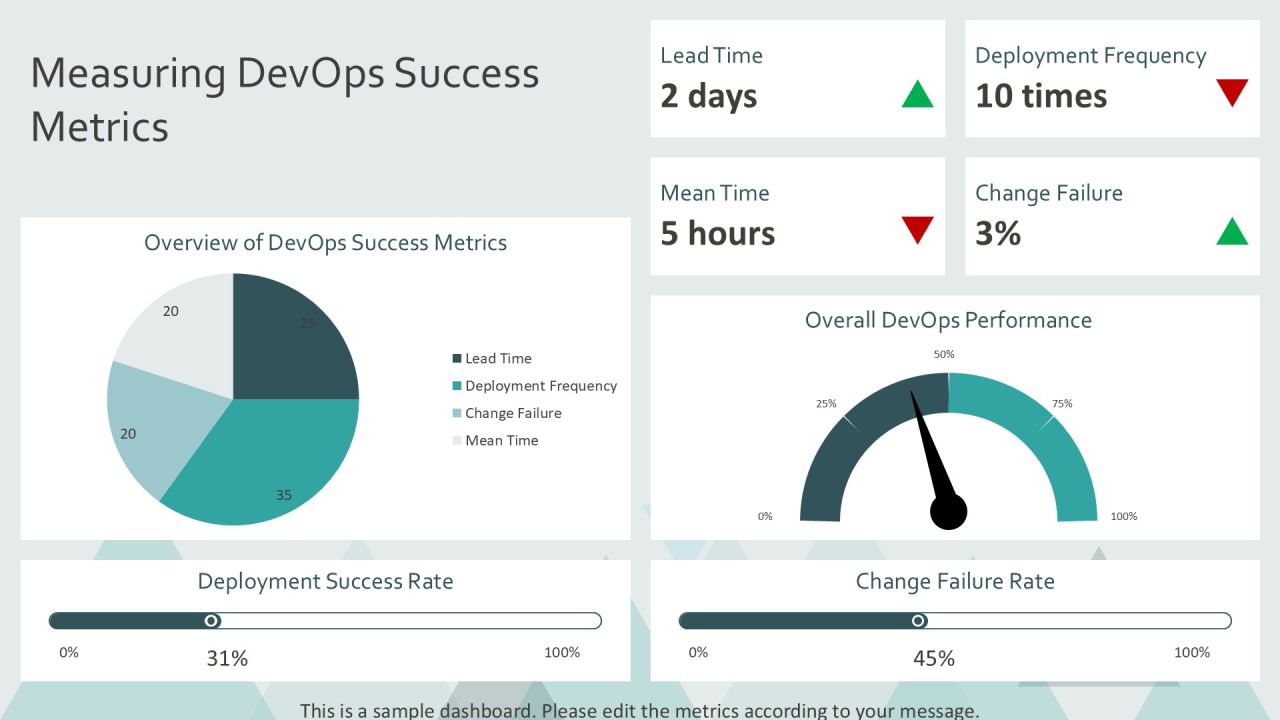Viewport: 1280px width, 720px height.
Task: Click the Deployment Success Rate slider handle
Action: 211,621
